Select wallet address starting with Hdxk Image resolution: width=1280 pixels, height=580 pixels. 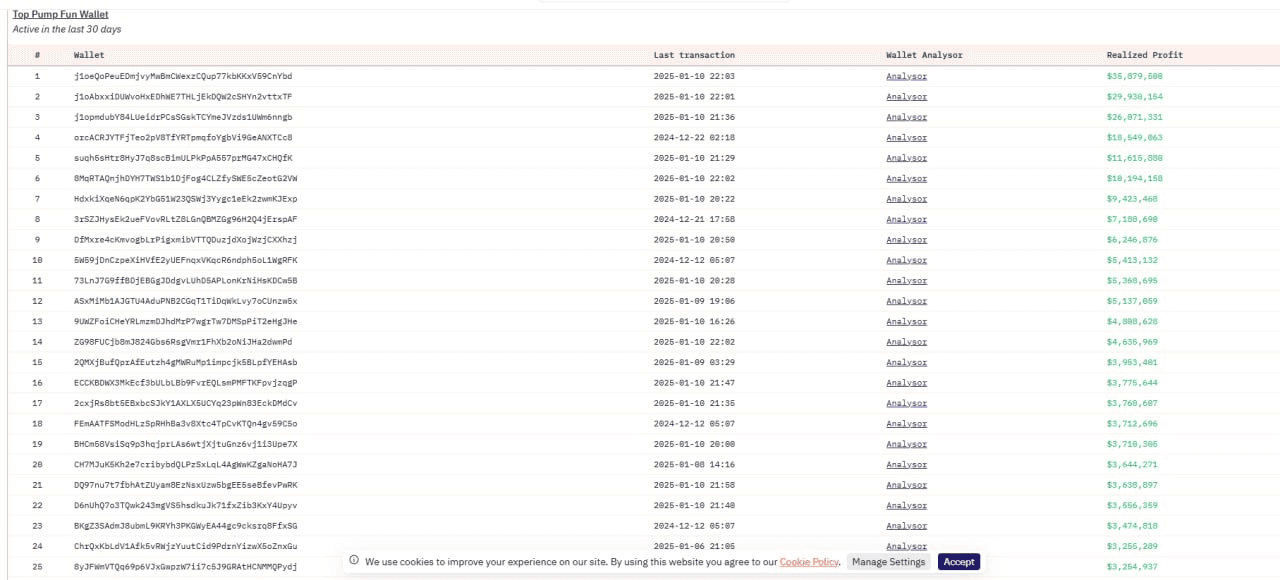point(185,199)
